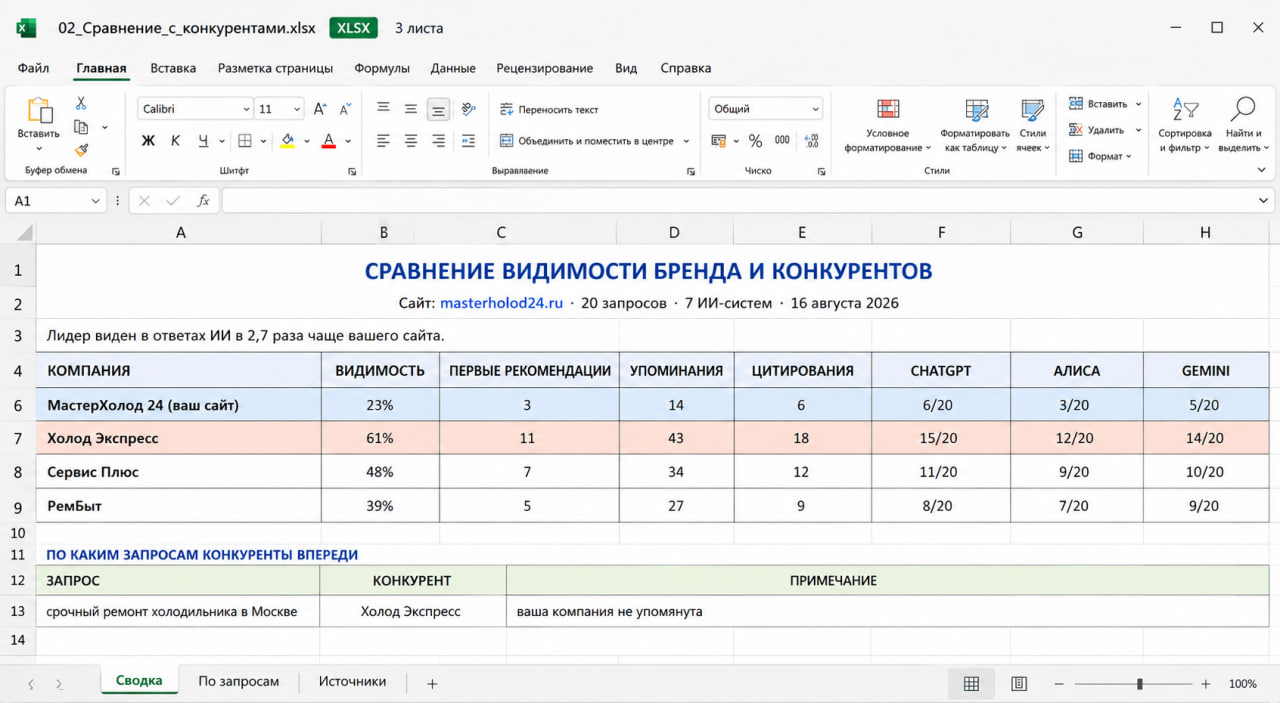Toggle Переносить текст wrap text
Image resolution: width=1280 pixels, height=703 pixels.
click(549, 109)
